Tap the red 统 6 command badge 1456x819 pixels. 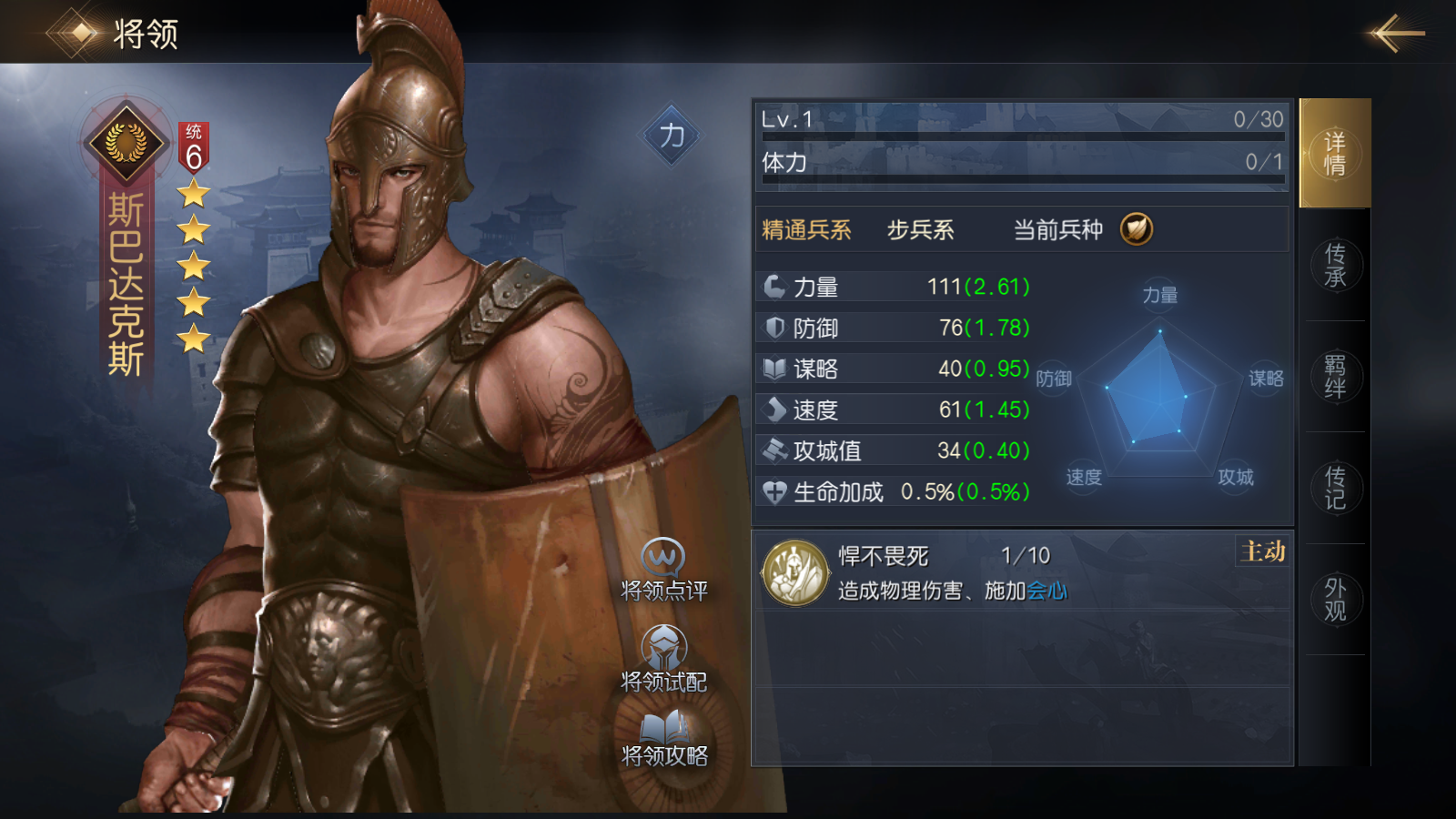pos(193,147)
